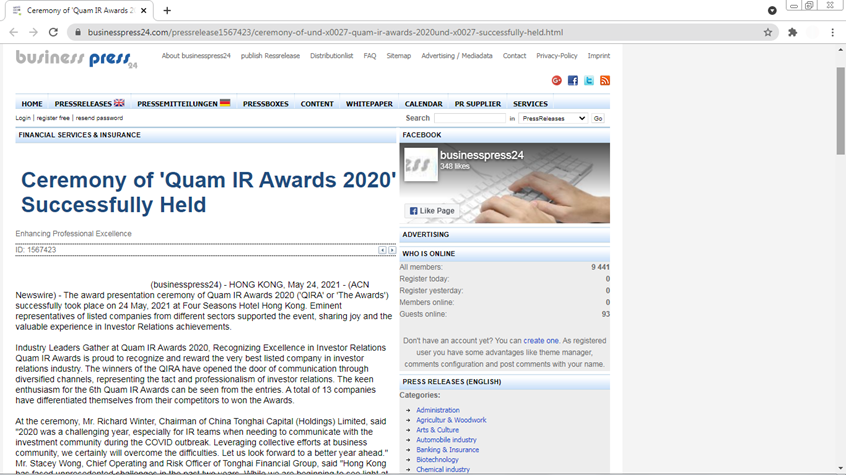Click the About businesspress24 link

(196, 56)
